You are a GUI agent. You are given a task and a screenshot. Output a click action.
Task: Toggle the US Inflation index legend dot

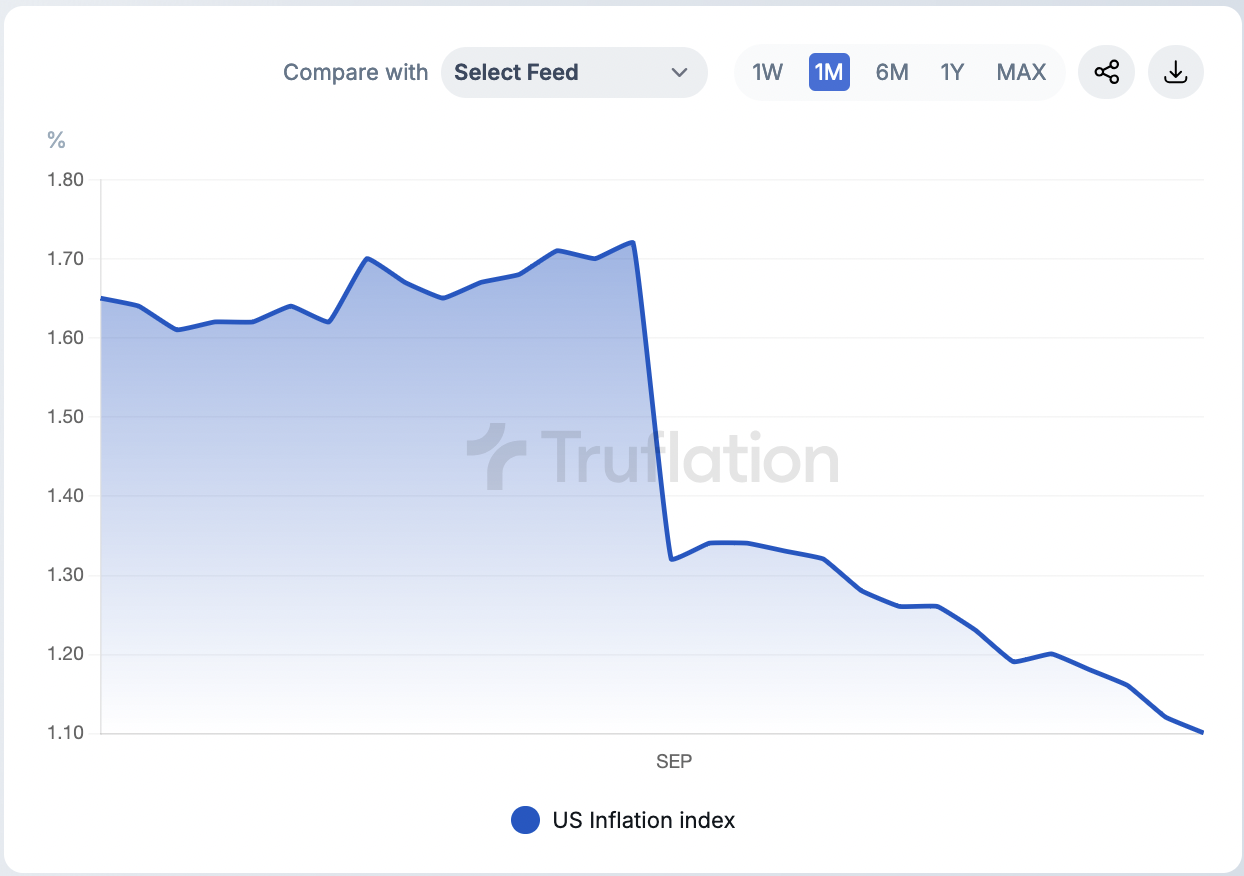coord(525,820)
